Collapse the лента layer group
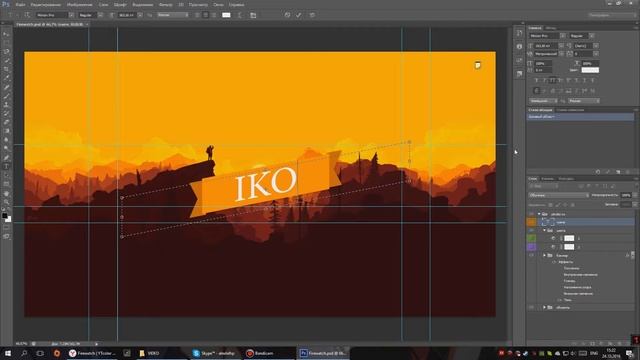 click(544, 231)
